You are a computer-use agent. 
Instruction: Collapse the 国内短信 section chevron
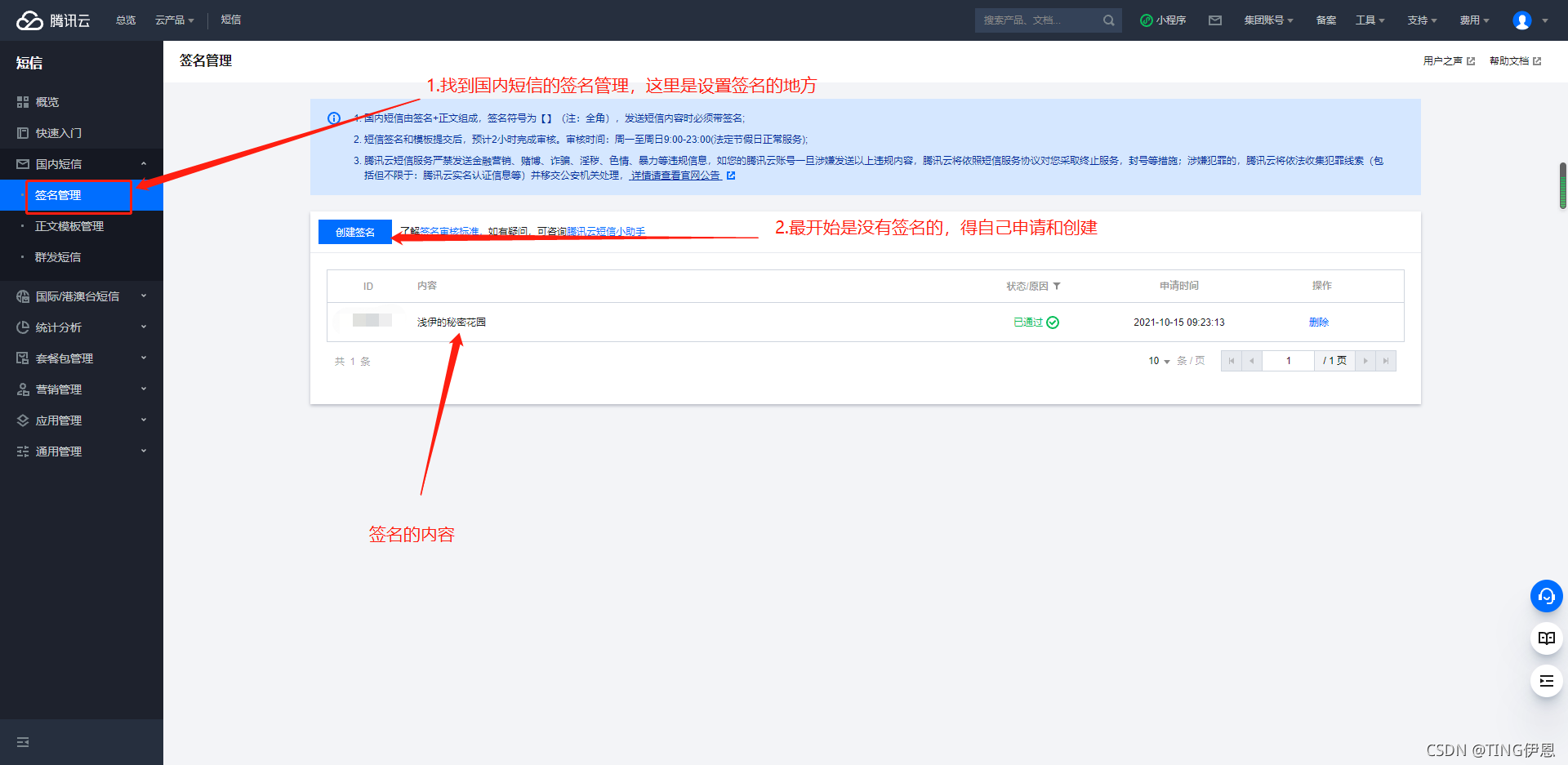point(144,164)
